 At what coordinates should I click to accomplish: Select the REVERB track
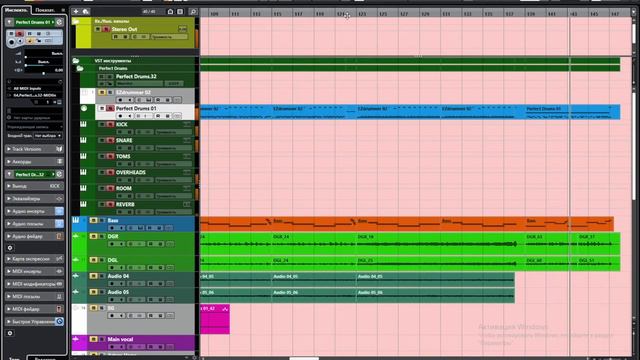pyautogui.click(x=125, y=204)
